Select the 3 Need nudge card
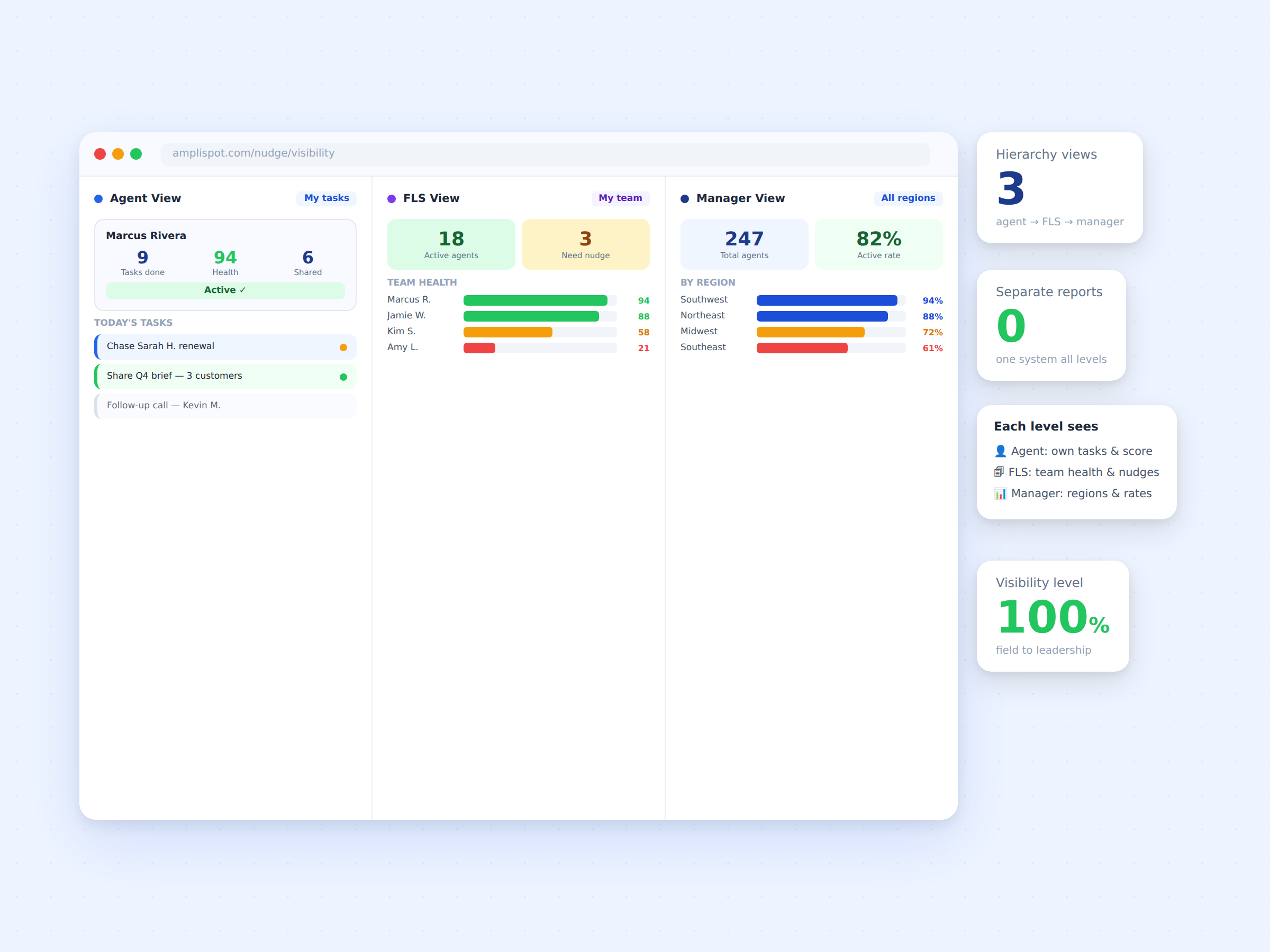This screenshot has width=1270, height=952. point(585,244)
